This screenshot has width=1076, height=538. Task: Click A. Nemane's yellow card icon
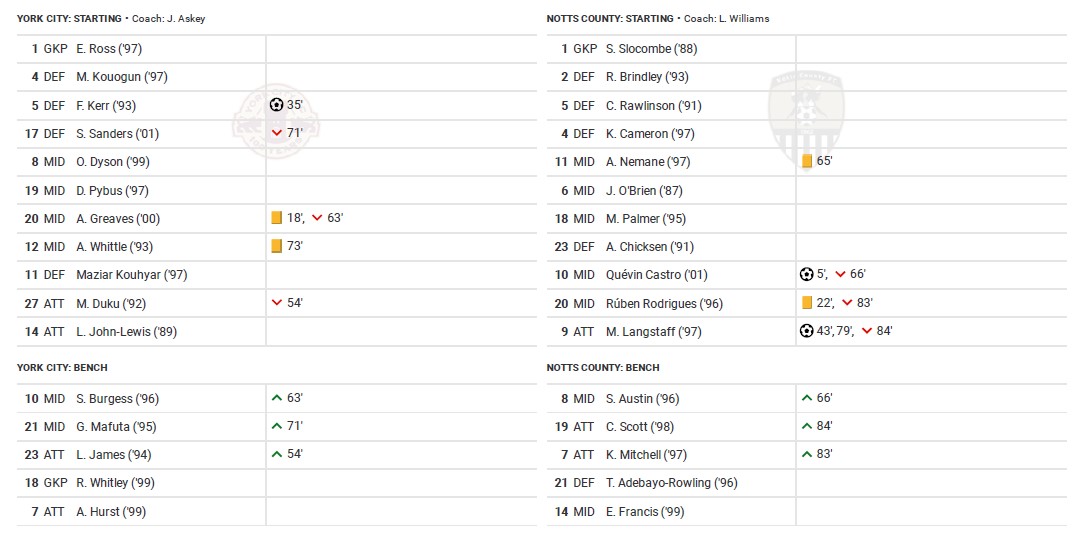tap(807, 161)
